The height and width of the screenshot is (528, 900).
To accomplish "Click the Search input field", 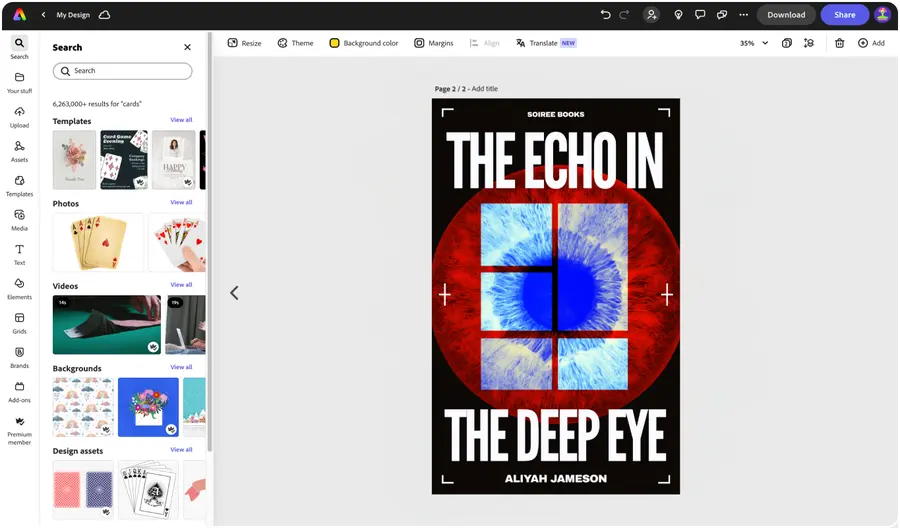I will tap(122, 71).
